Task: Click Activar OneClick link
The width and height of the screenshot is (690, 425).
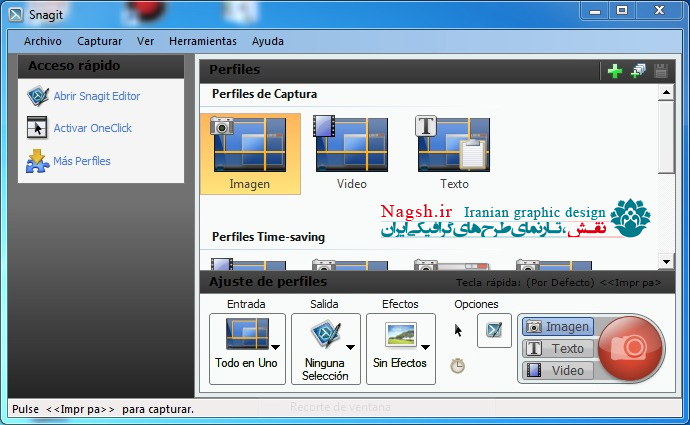Action: pos(92,128)
